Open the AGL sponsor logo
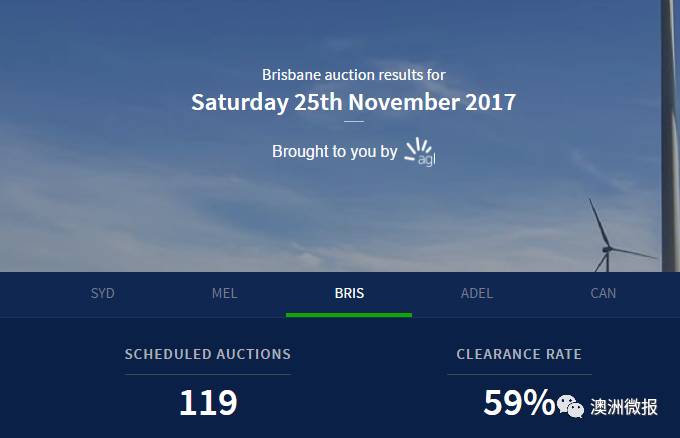The image size is (680, 438). pyautogui.click(x=420, y=152)
